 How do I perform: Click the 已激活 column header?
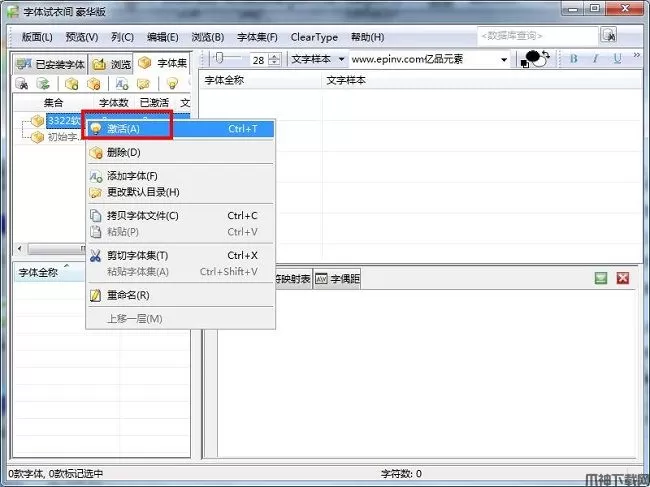tap(154, 102)
